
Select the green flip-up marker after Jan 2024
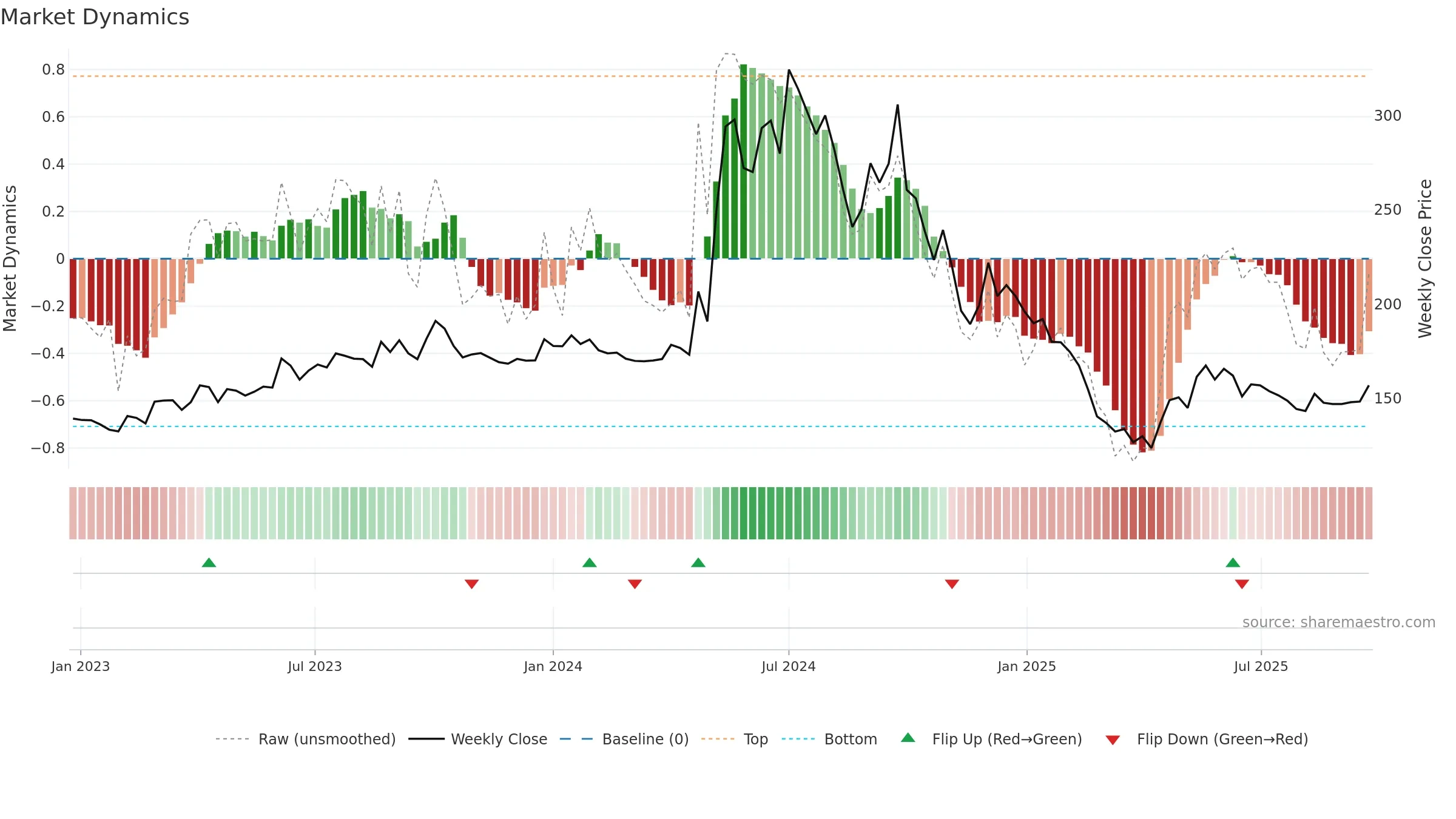[589, 562]
